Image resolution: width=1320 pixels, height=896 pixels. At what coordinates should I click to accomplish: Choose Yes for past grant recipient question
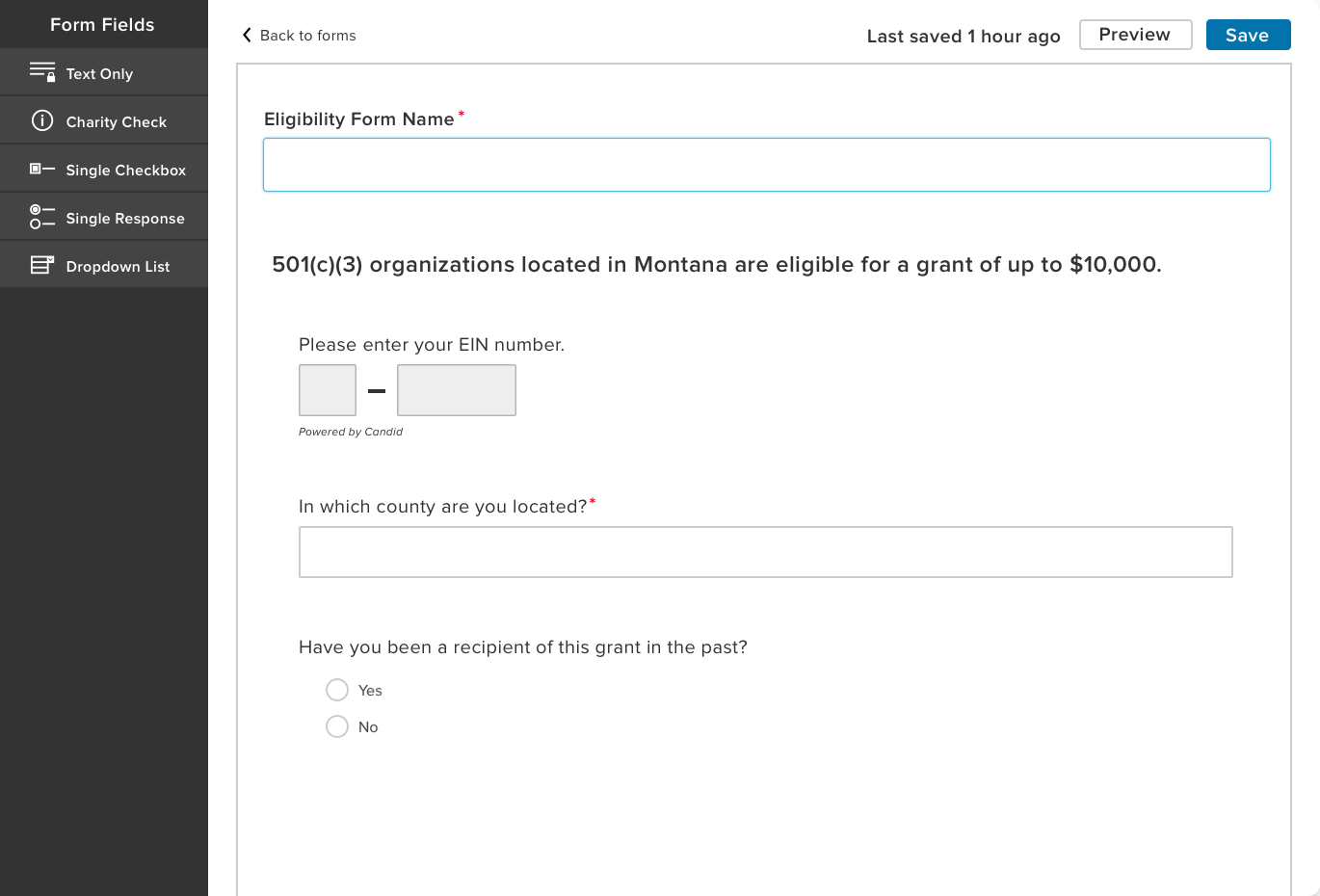click(x=337, y=690)
